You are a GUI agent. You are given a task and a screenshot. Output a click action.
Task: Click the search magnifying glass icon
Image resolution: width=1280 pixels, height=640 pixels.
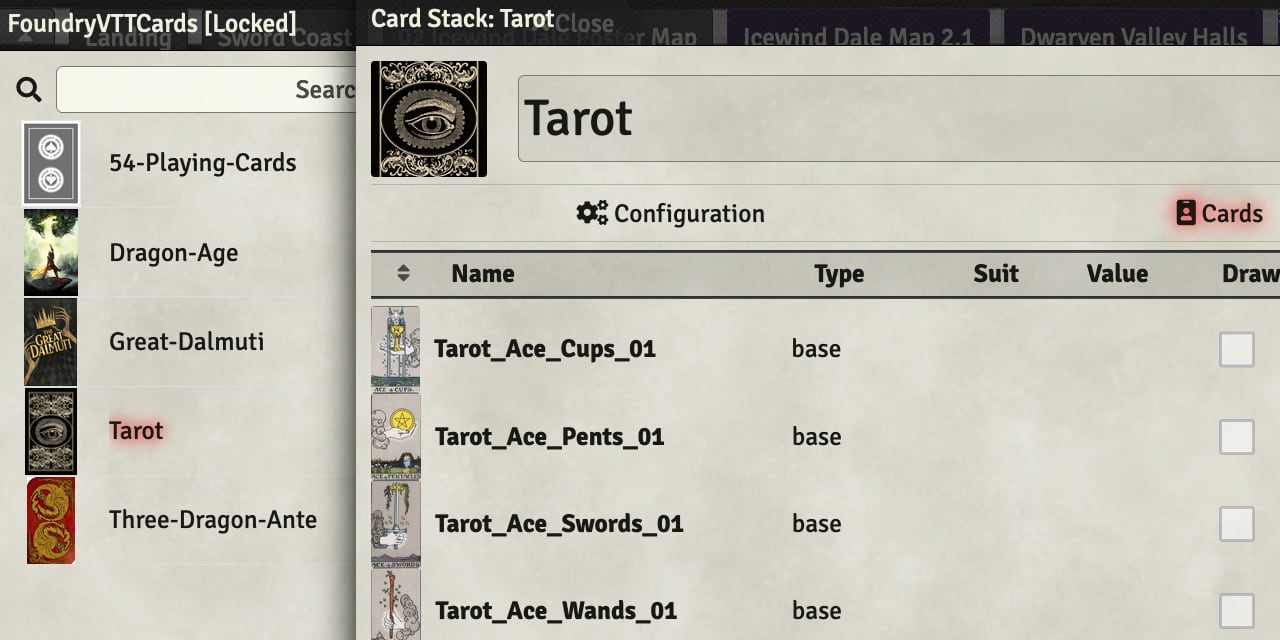click(28, 88)
